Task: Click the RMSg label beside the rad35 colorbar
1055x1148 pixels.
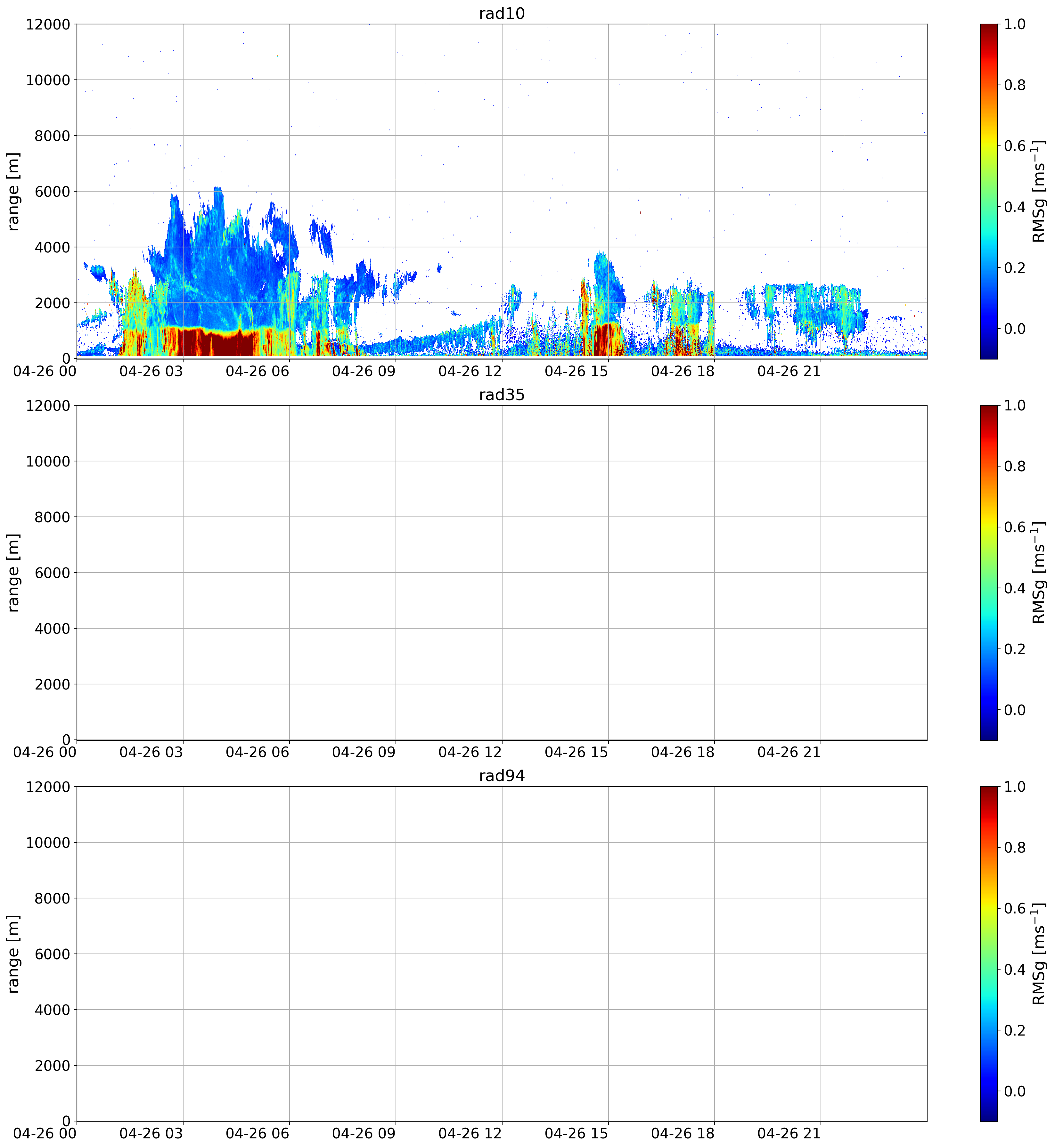Action: click(1039, 572)
